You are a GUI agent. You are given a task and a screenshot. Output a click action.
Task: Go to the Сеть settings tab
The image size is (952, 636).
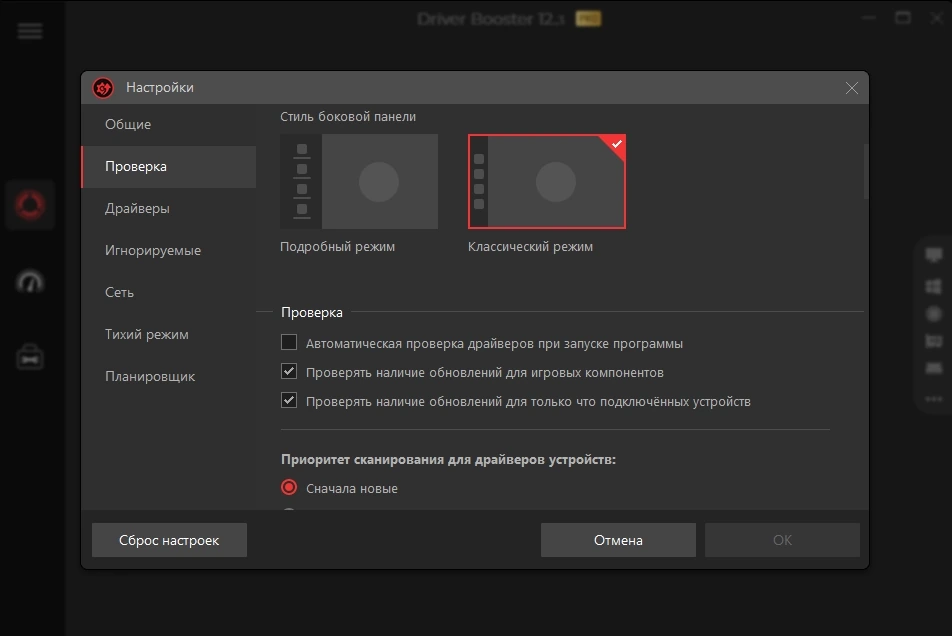(168, 292)
